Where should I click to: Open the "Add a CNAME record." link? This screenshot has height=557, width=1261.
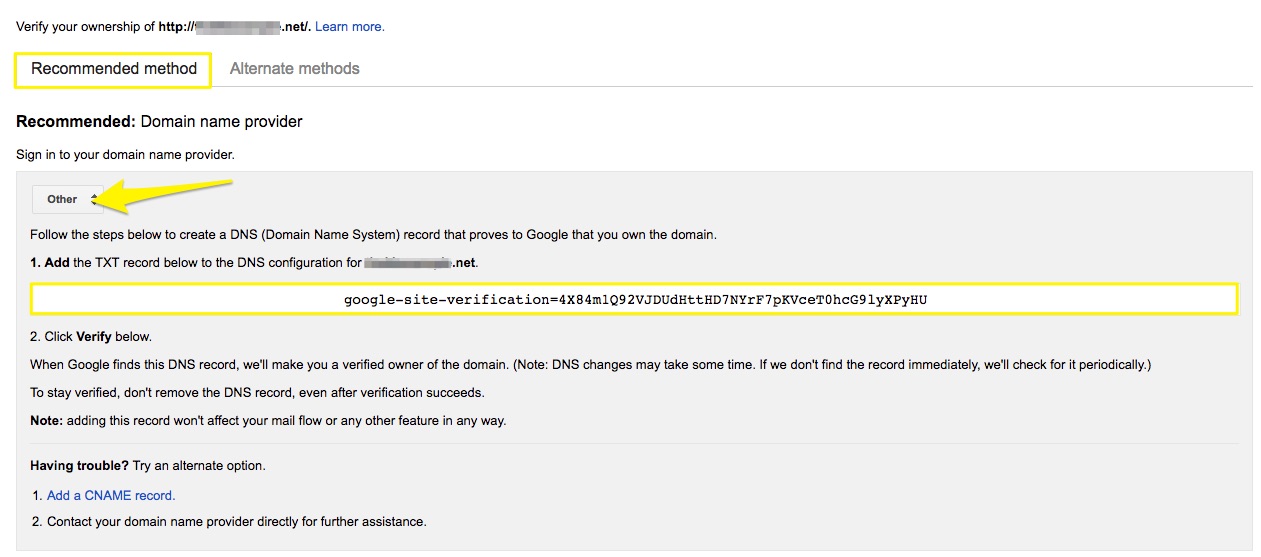(x=111, y=495)
